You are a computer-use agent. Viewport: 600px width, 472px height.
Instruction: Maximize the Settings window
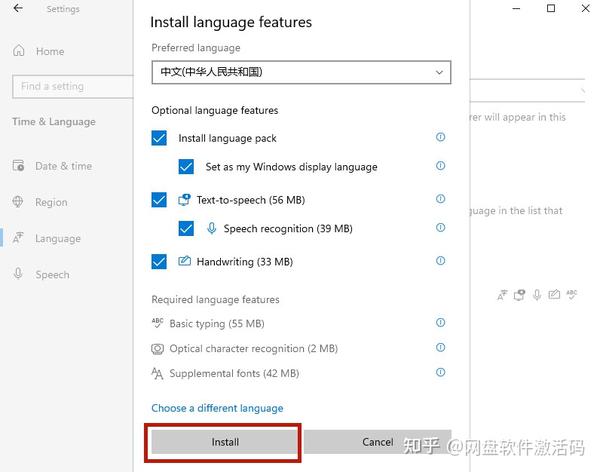point(551,8)
